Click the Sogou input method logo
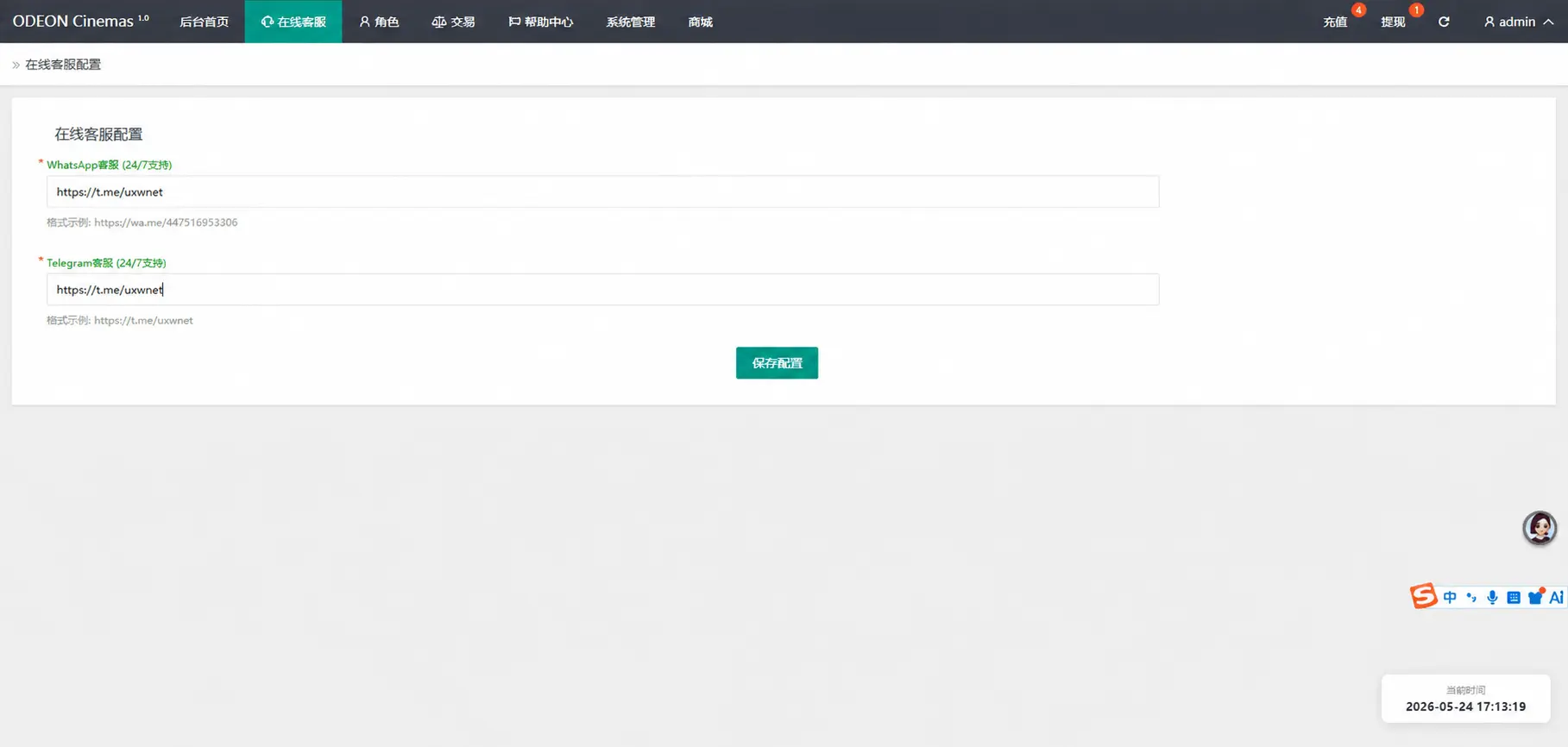This screenshot has height=747, width=1568. (x=1423, y=596)
